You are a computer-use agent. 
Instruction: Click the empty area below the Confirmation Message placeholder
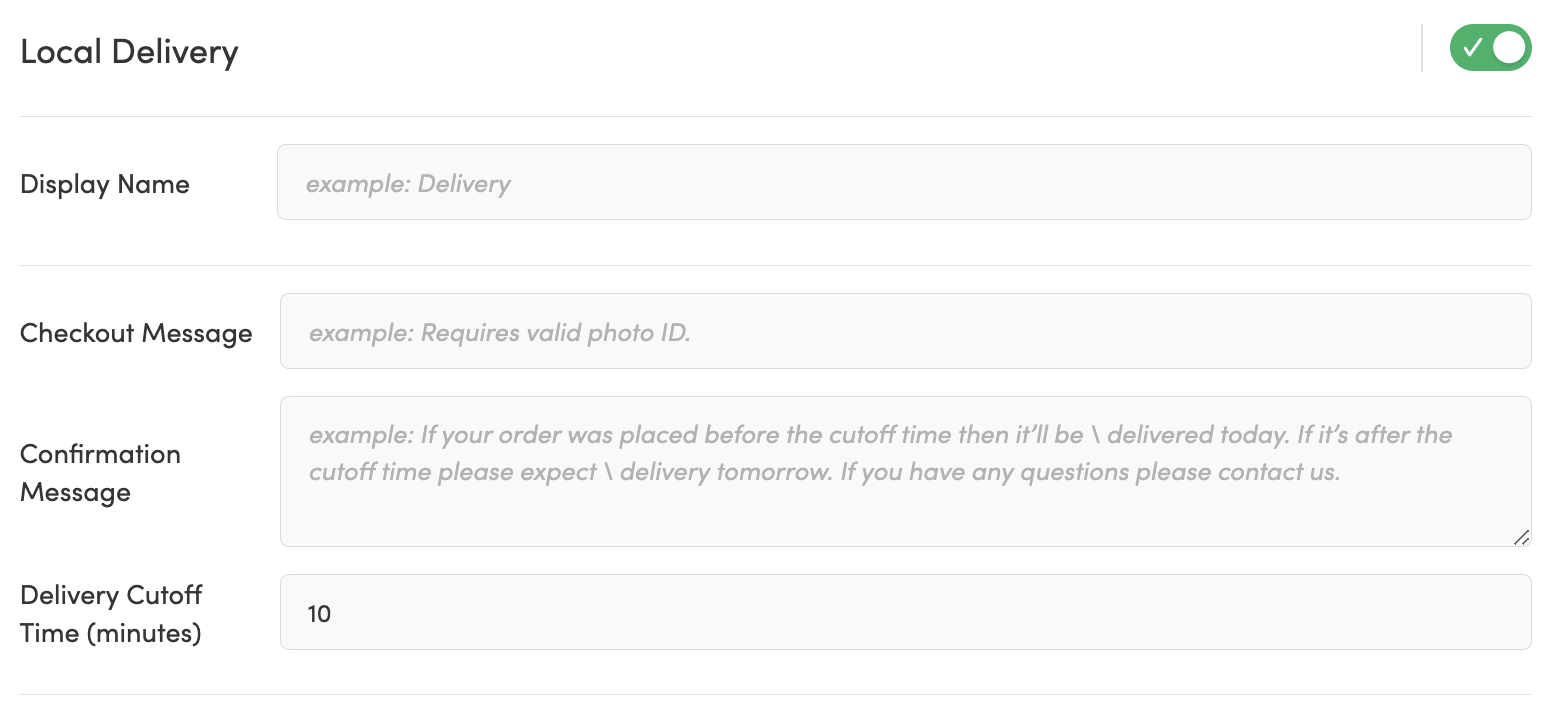pyautogui.click(x=900, y=517)
